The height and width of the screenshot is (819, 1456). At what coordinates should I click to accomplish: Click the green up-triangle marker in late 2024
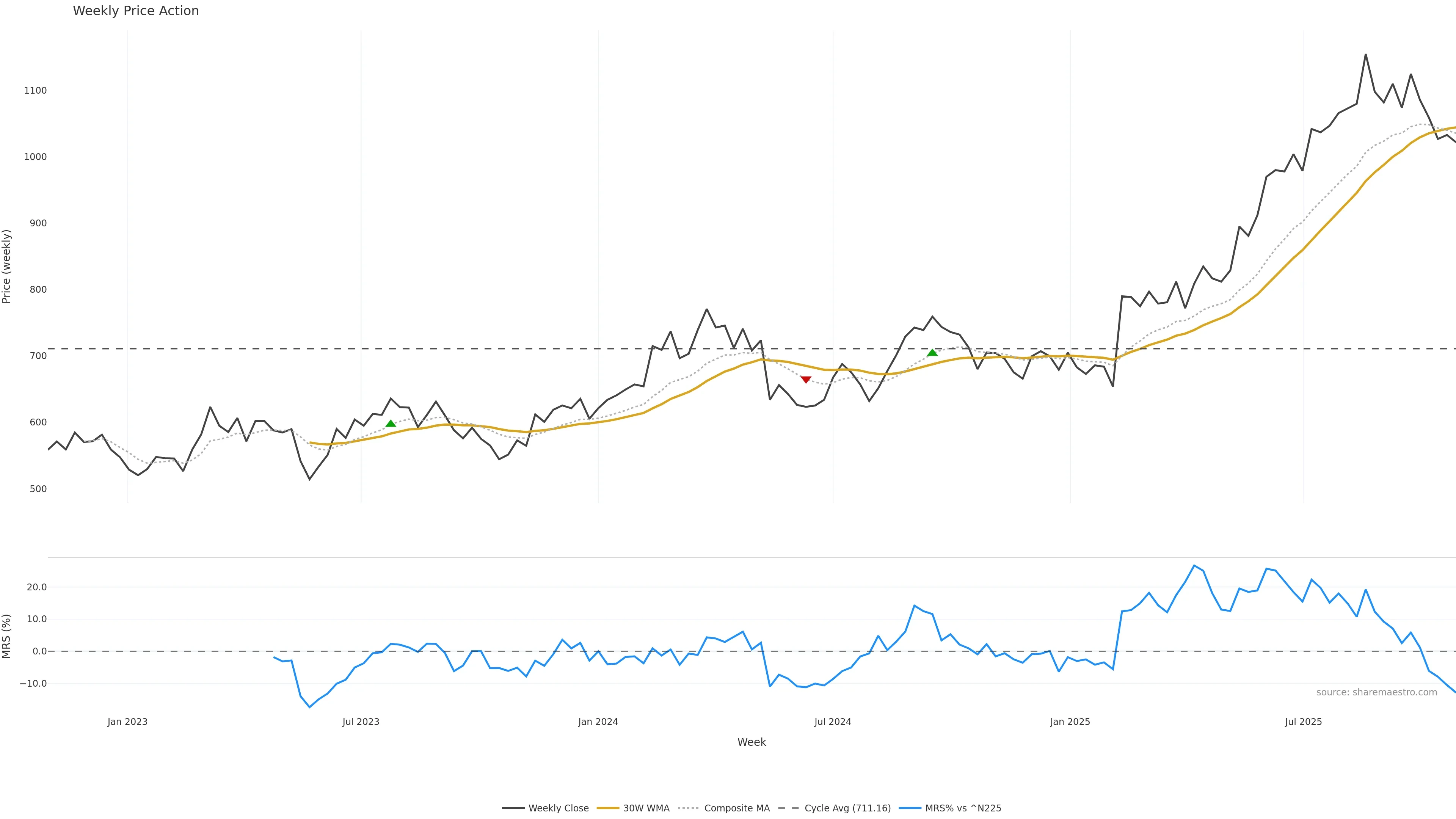pyautogui.click(x=933, y=353)
